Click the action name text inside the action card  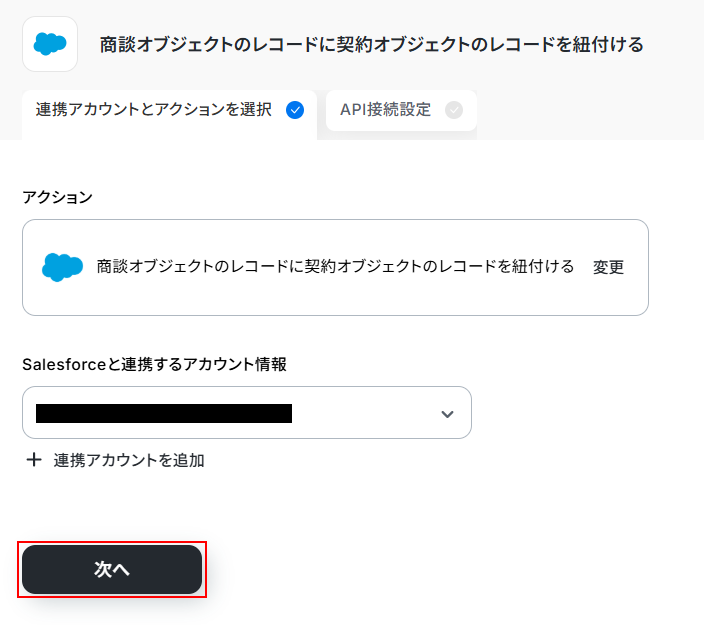[335, 266]
